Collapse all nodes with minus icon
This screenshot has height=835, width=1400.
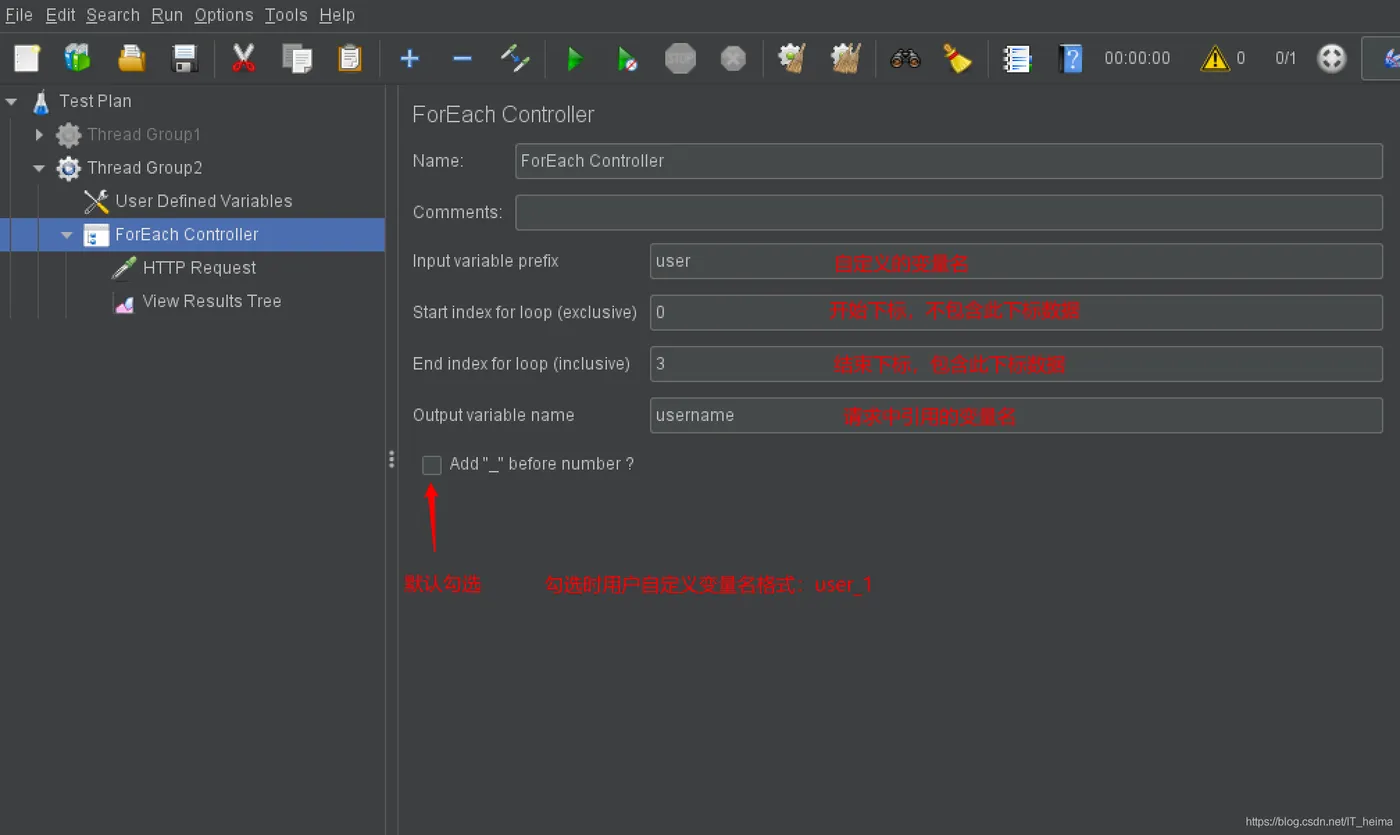(x=462, y=59)
